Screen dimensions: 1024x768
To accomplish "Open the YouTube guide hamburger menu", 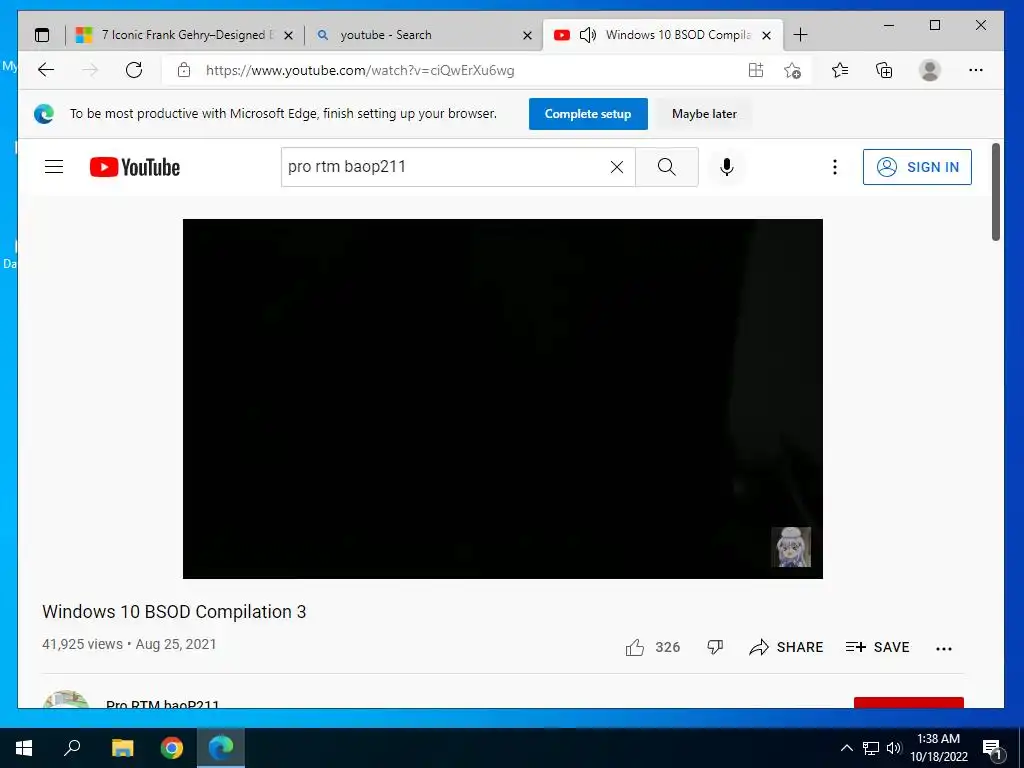I will pos(54,167).
